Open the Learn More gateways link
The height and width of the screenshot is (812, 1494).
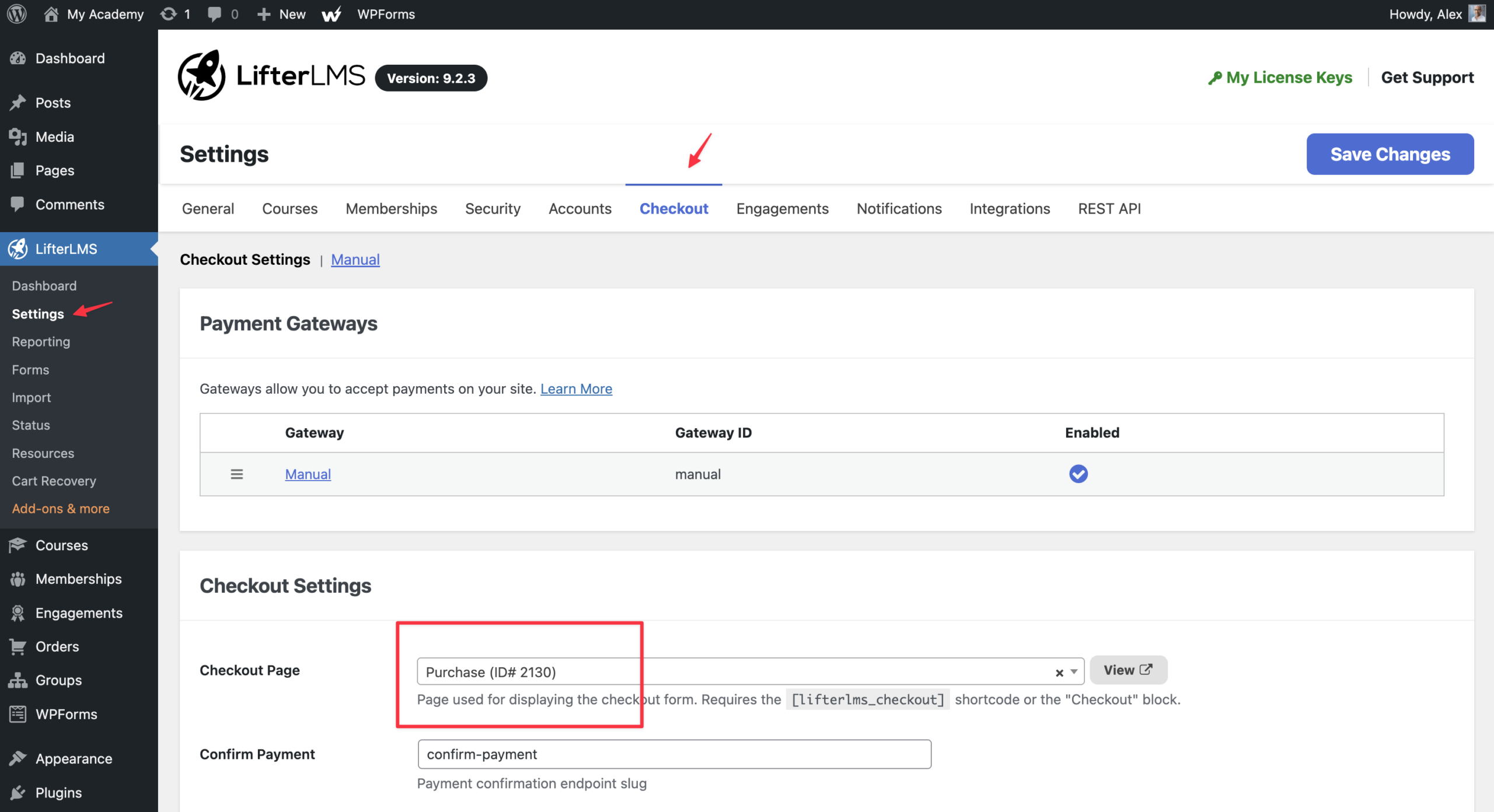tap(576, 388)
